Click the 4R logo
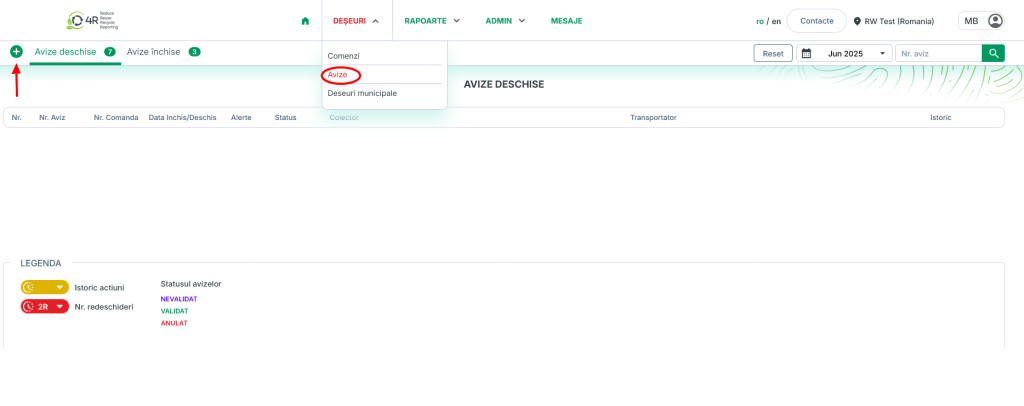Screen dimensions: 1024x406 click(x=92, y=20)
